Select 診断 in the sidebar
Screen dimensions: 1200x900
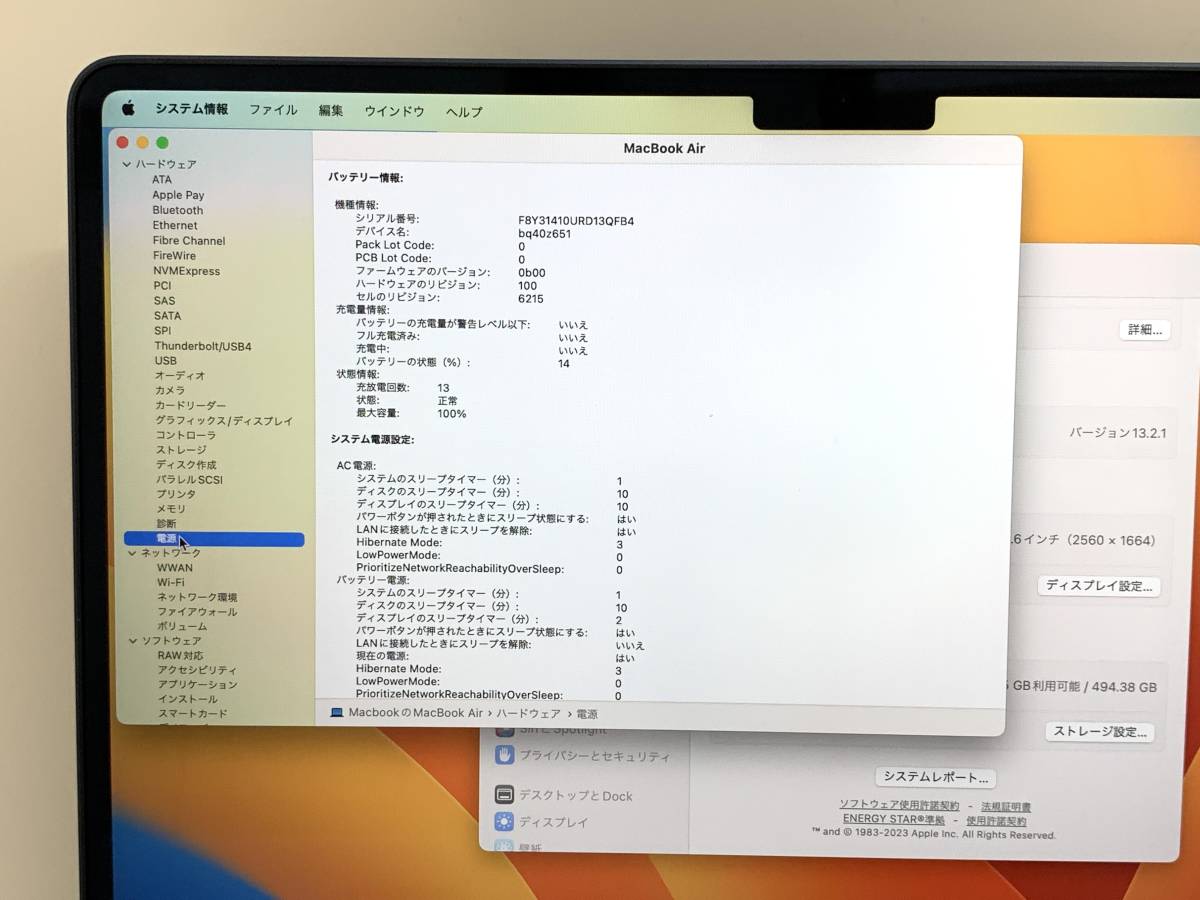(x=166, y=524)
